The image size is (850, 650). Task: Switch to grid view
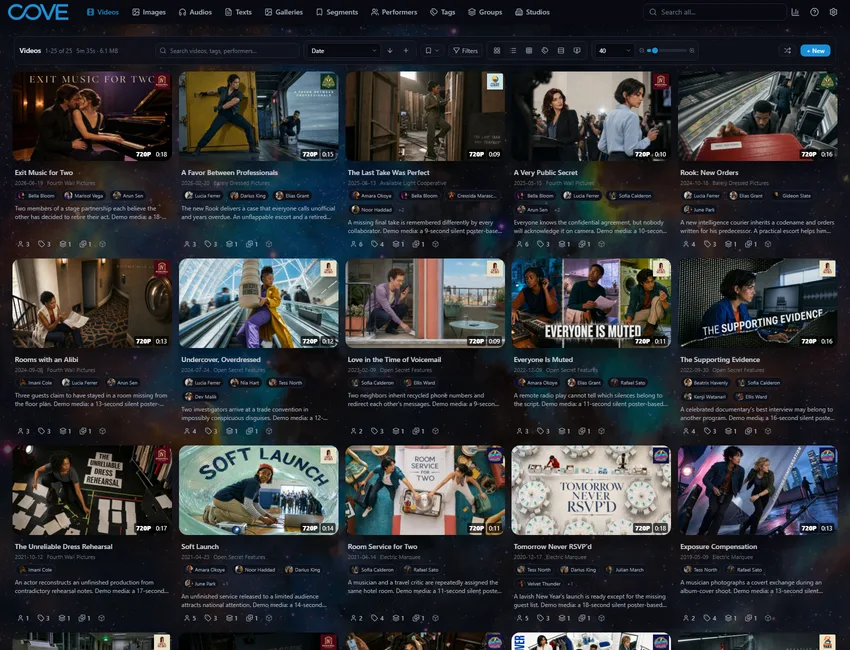(x=497, y=50)
